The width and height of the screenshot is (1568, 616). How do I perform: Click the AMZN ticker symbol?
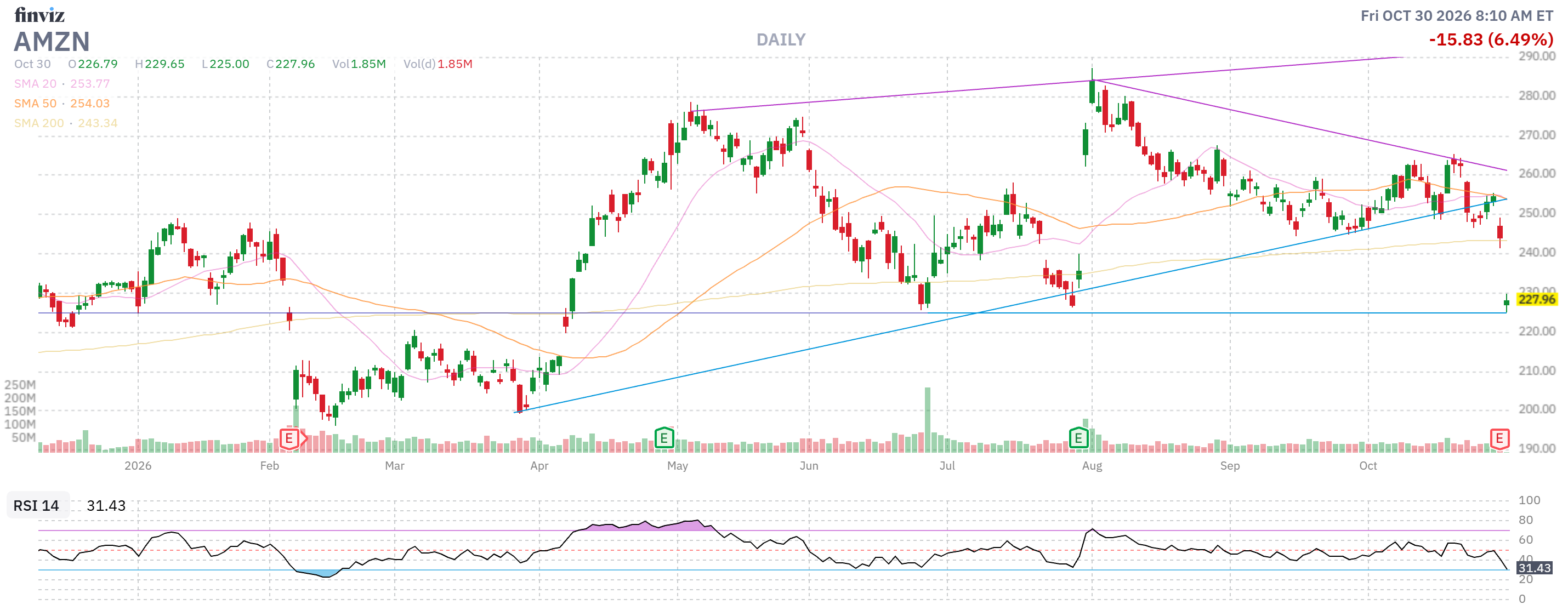[x=52, y=42]
